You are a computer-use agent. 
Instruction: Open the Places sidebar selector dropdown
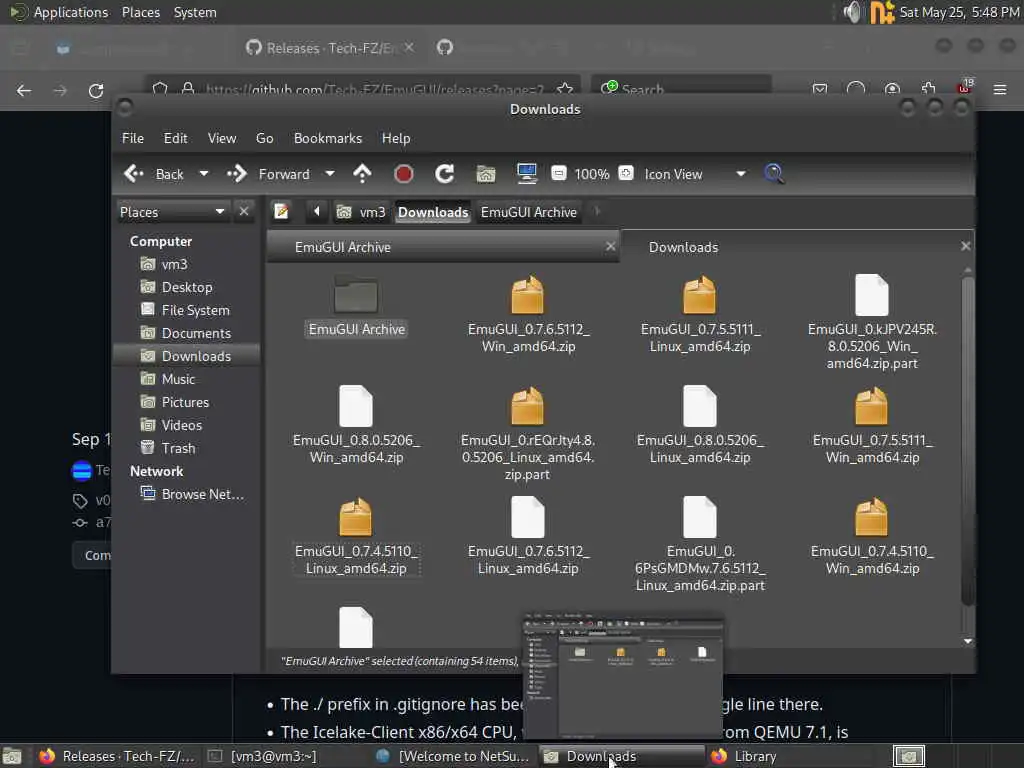[x=172, y=212]
